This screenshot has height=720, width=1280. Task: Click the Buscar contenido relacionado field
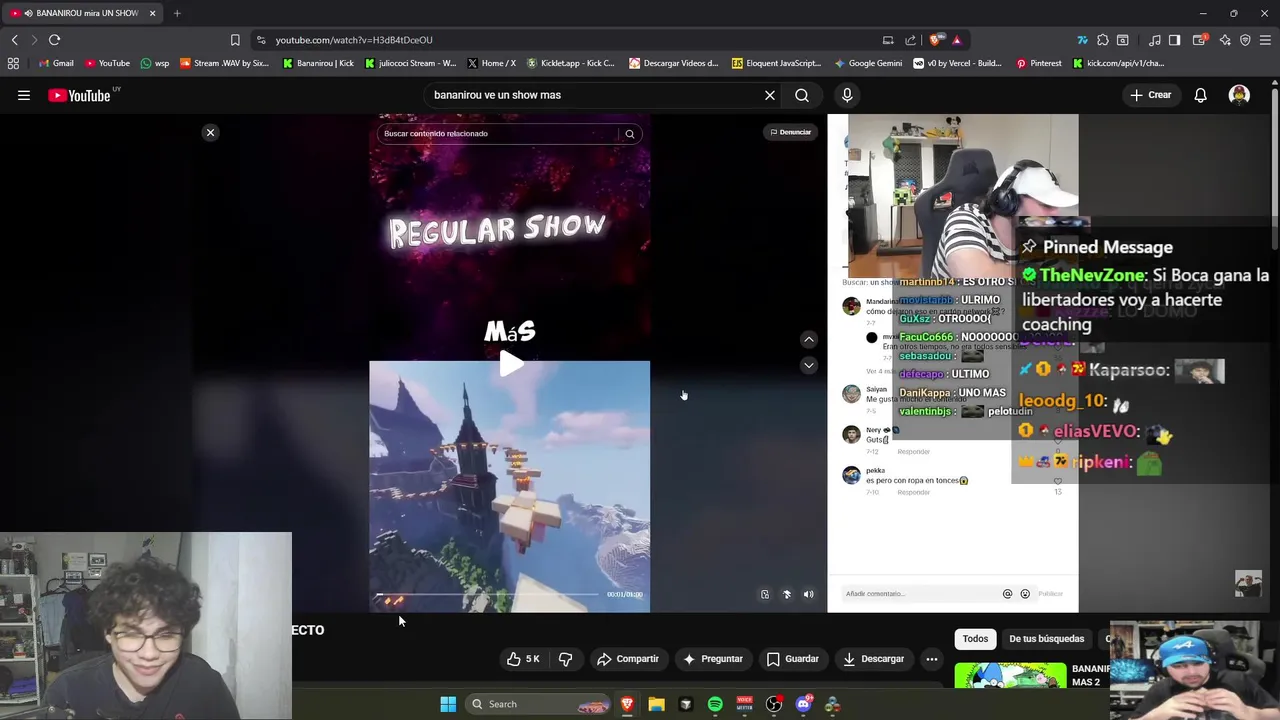[x=498, y=133]
